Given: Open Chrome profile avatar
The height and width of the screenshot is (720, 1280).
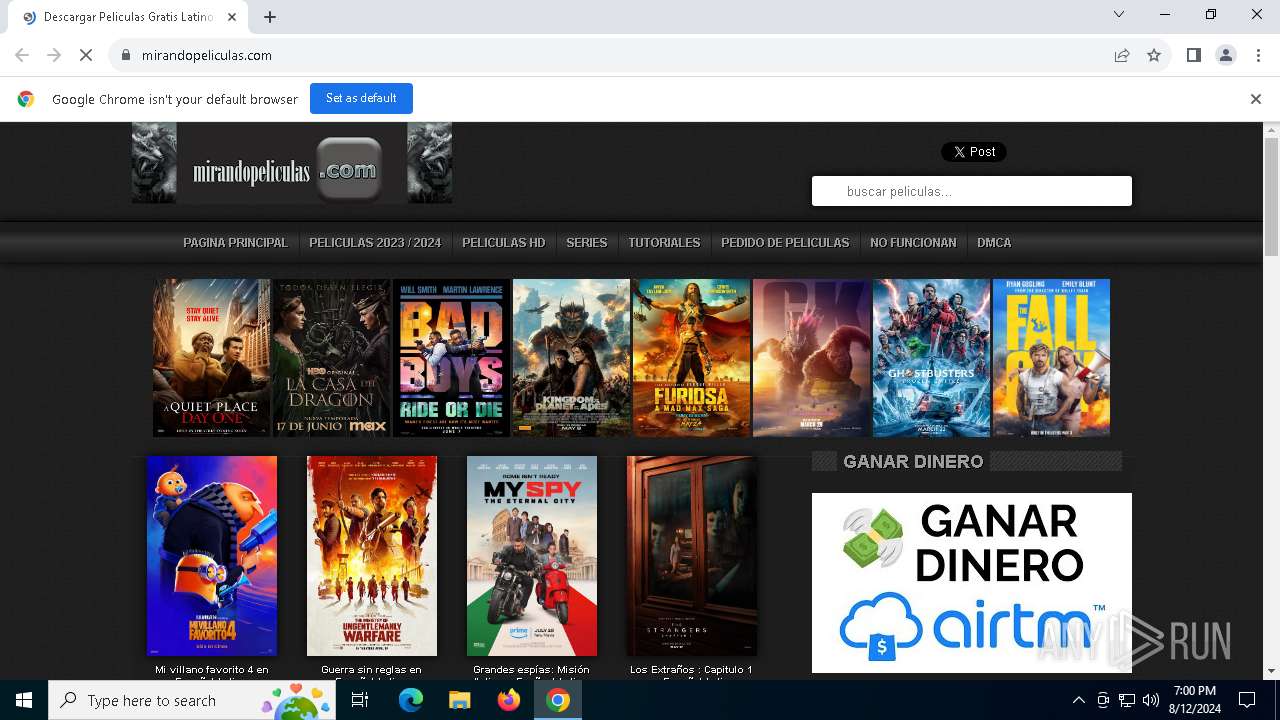Looking at the screenshot, I should (x=1225, y=55).
